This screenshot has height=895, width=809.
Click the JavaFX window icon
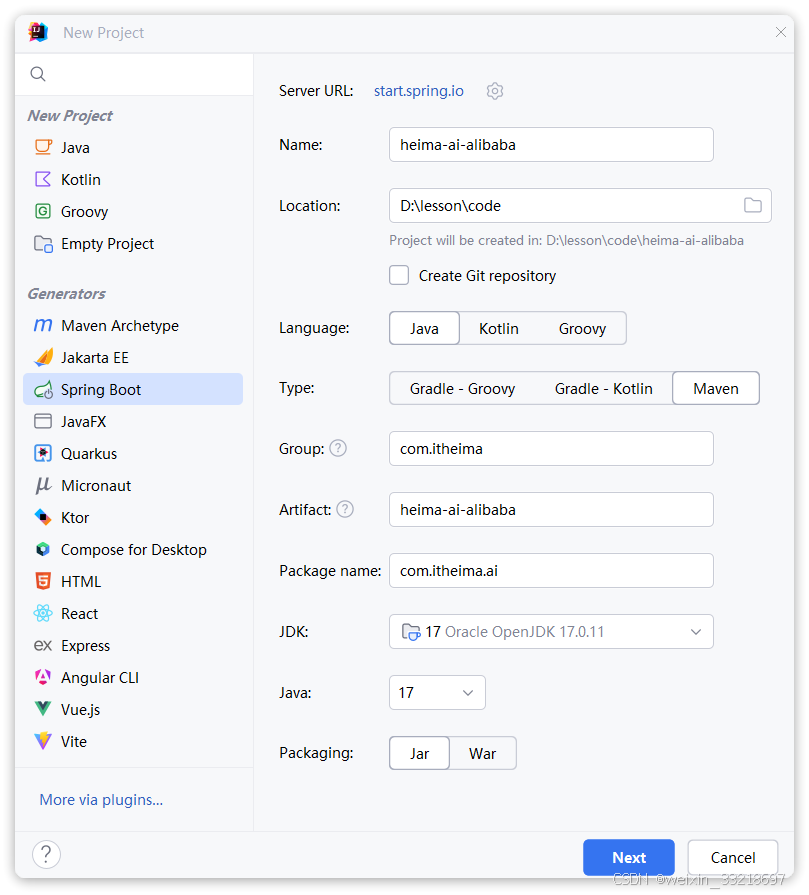coord(43,421)
